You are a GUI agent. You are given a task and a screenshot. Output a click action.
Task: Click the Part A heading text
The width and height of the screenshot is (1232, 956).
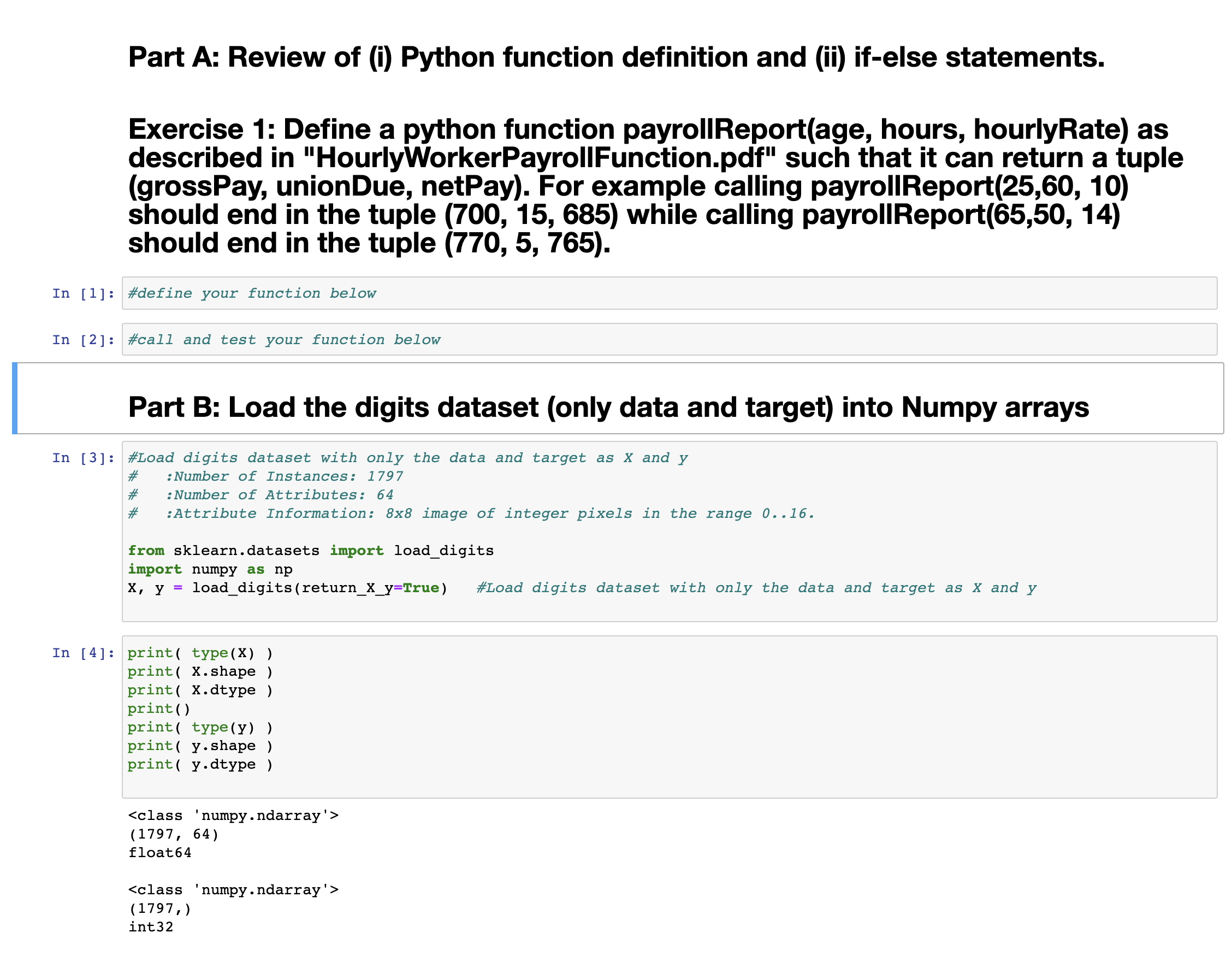(616, 57)
